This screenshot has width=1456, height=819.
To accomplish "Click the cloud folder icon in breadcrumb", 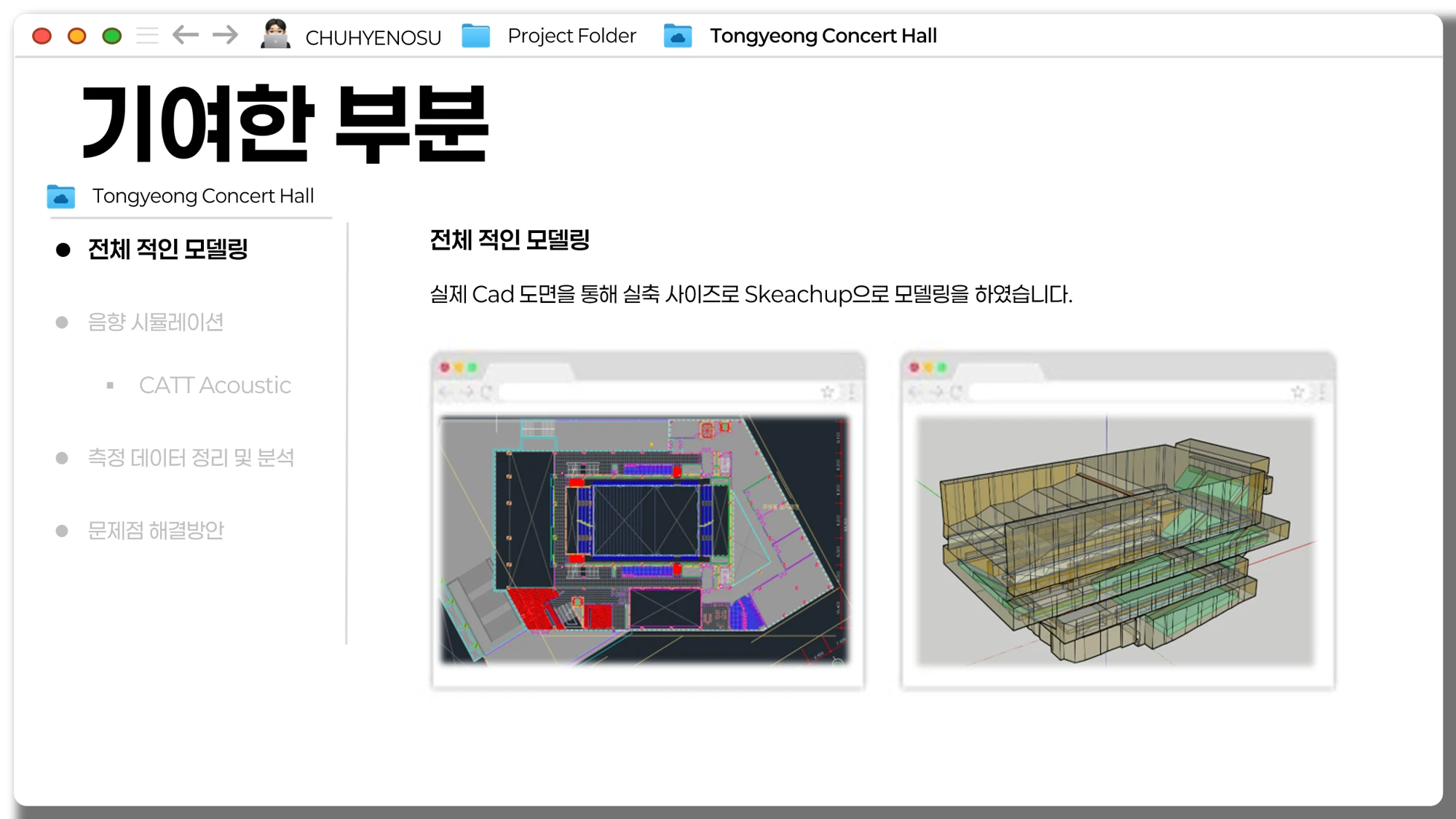I will click(678, 36).
